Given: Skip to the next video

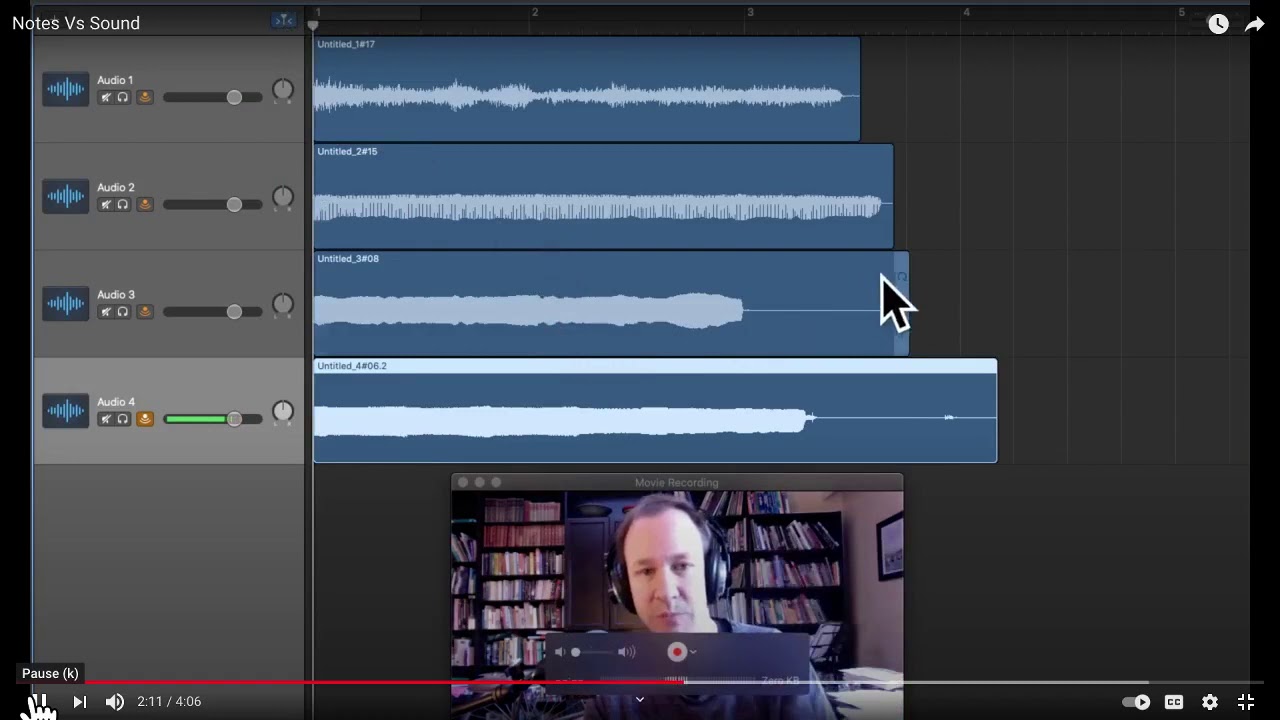Looking at the screenshot, I should [x=80, y=702].
